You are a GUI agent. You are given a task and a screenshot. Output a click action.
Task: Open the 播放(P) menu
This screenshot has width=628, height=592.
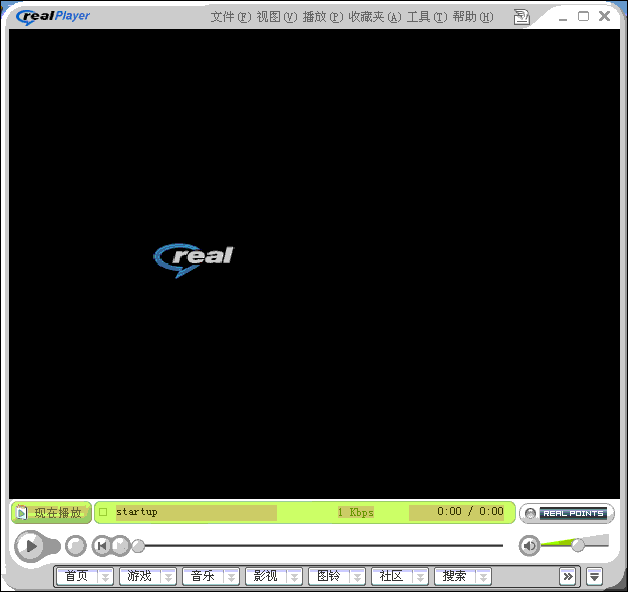pyautogui.click(x=323, y=17)
